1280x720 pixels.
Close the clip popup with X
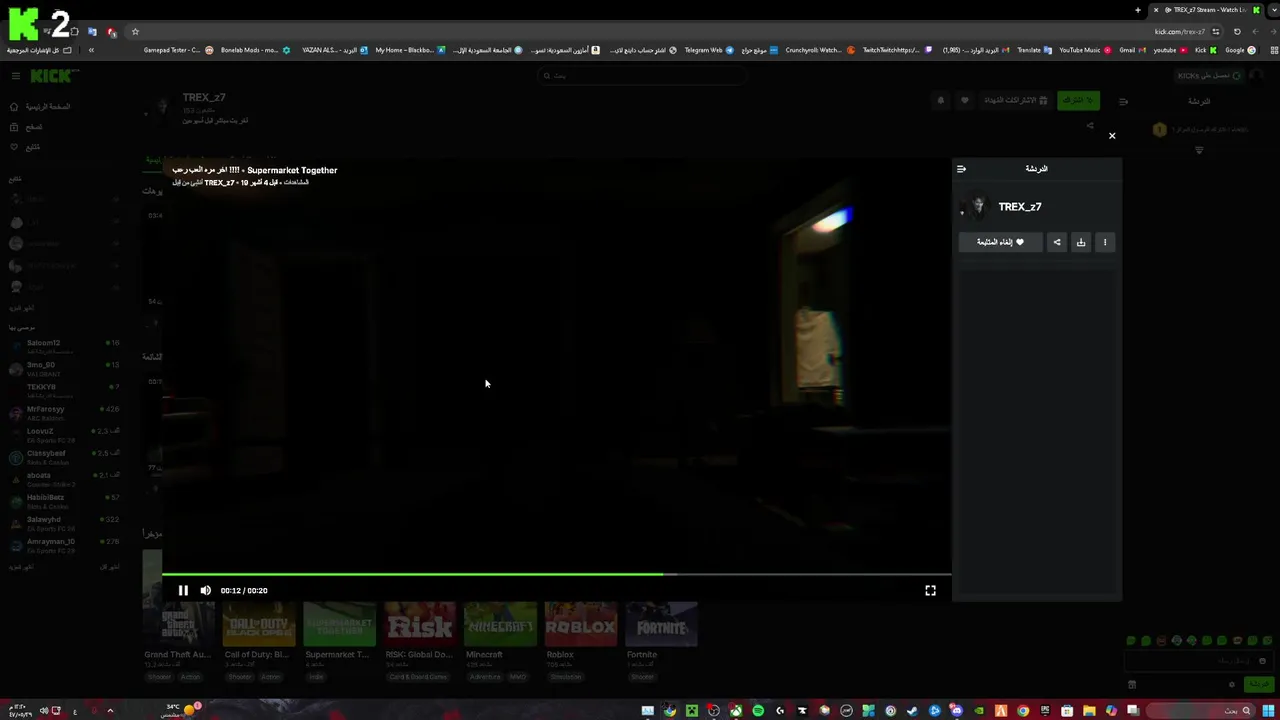click(1112, 135)
